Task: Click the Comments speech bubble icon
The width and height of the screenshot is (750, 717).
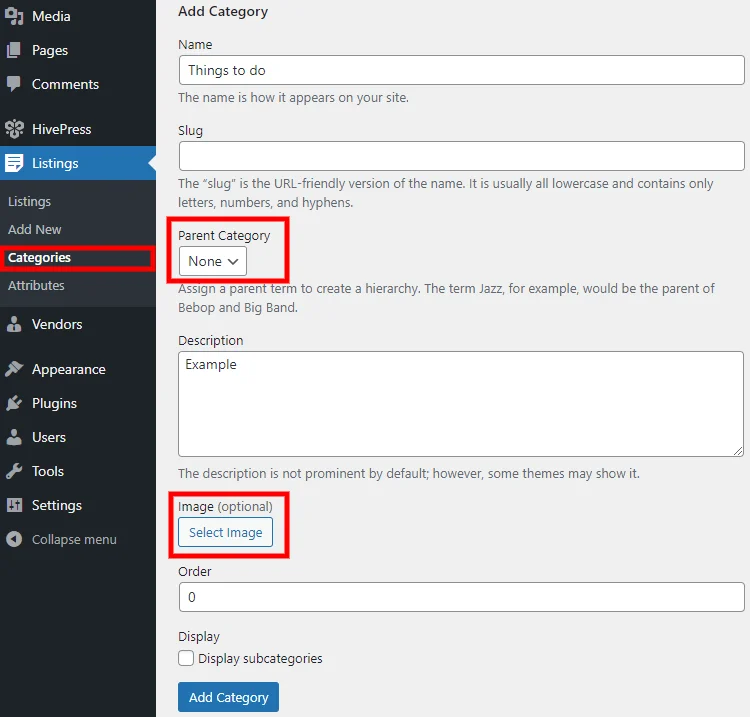Action: (14, 84)
